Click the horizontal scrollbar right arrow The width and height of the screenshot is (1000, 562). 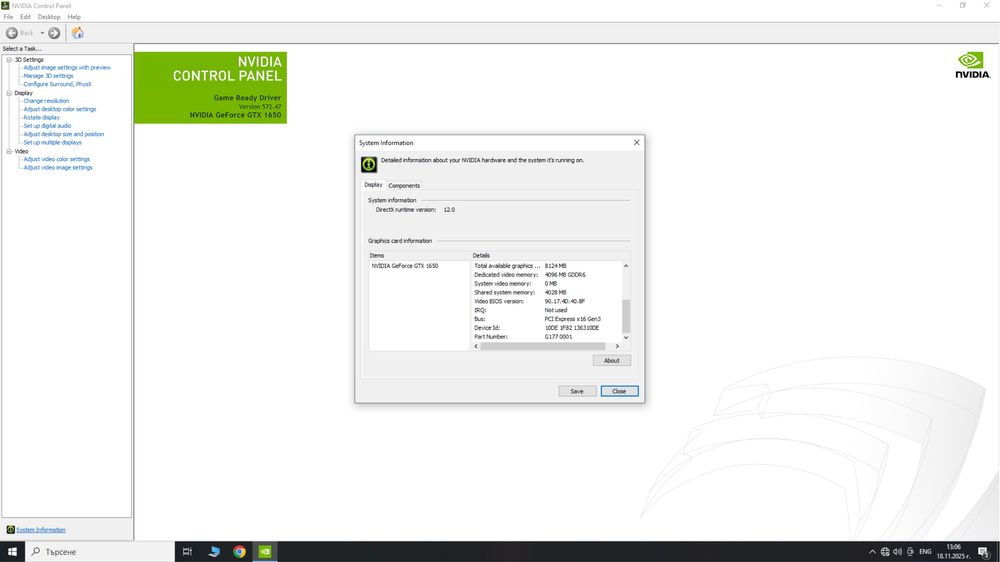click(x=617, y=346)
